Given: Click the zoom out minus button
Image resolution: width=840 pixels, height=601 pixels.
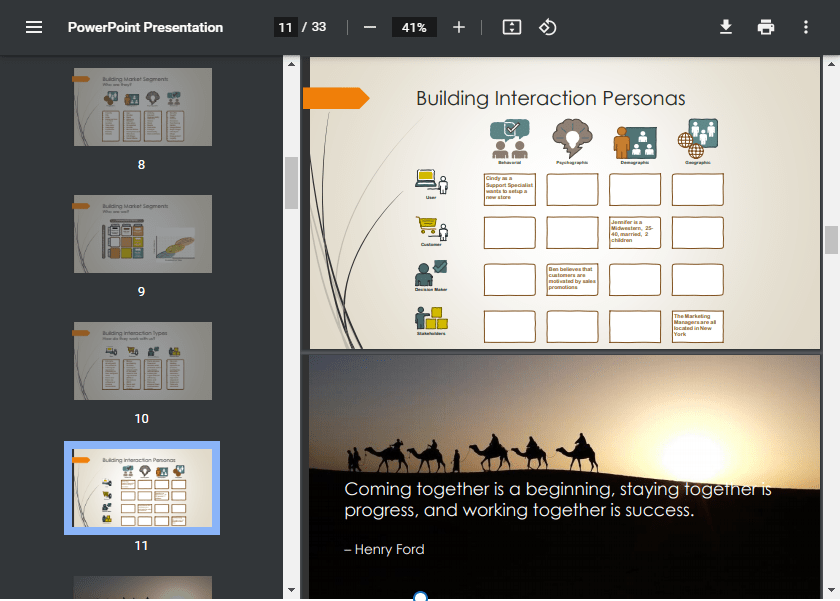Looking at the screenshot, I should point(370,27).
